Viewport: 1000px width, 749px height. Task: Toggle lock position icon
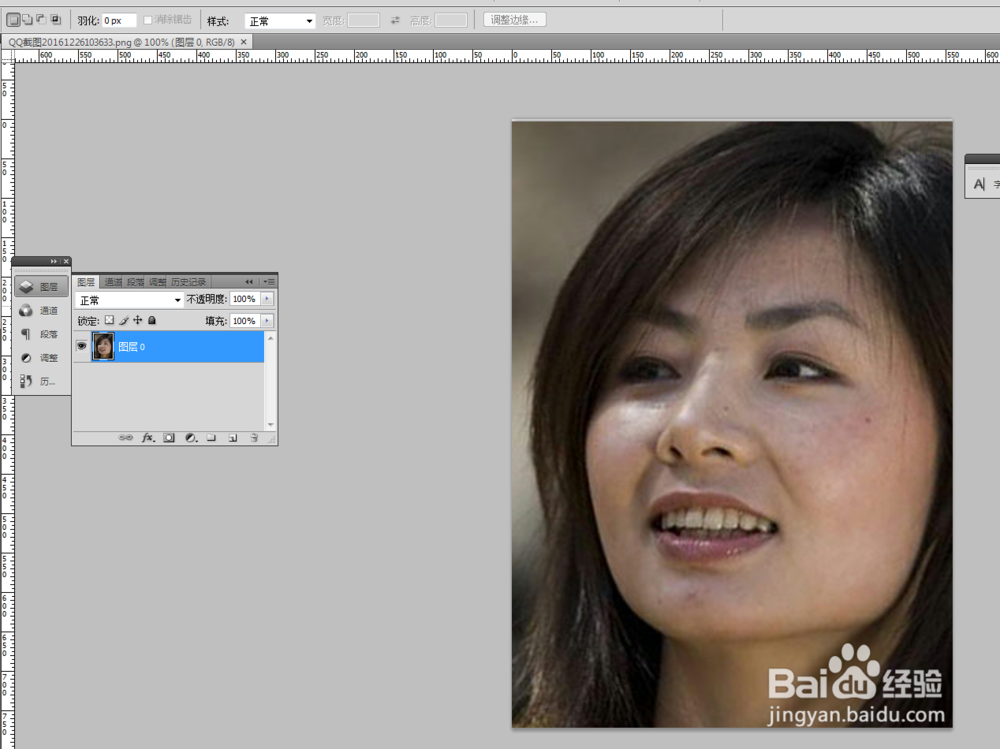[x=138, y=320]
